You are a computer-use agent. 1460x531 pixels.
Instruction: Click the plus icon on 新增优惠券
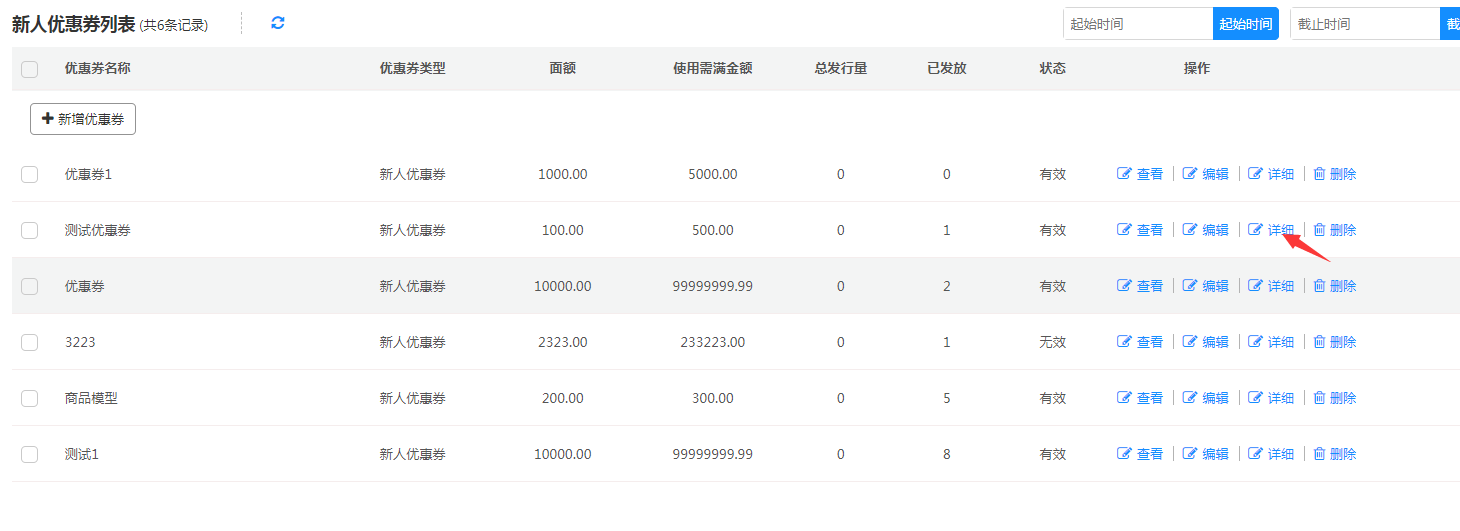click(x=47, y=119)
